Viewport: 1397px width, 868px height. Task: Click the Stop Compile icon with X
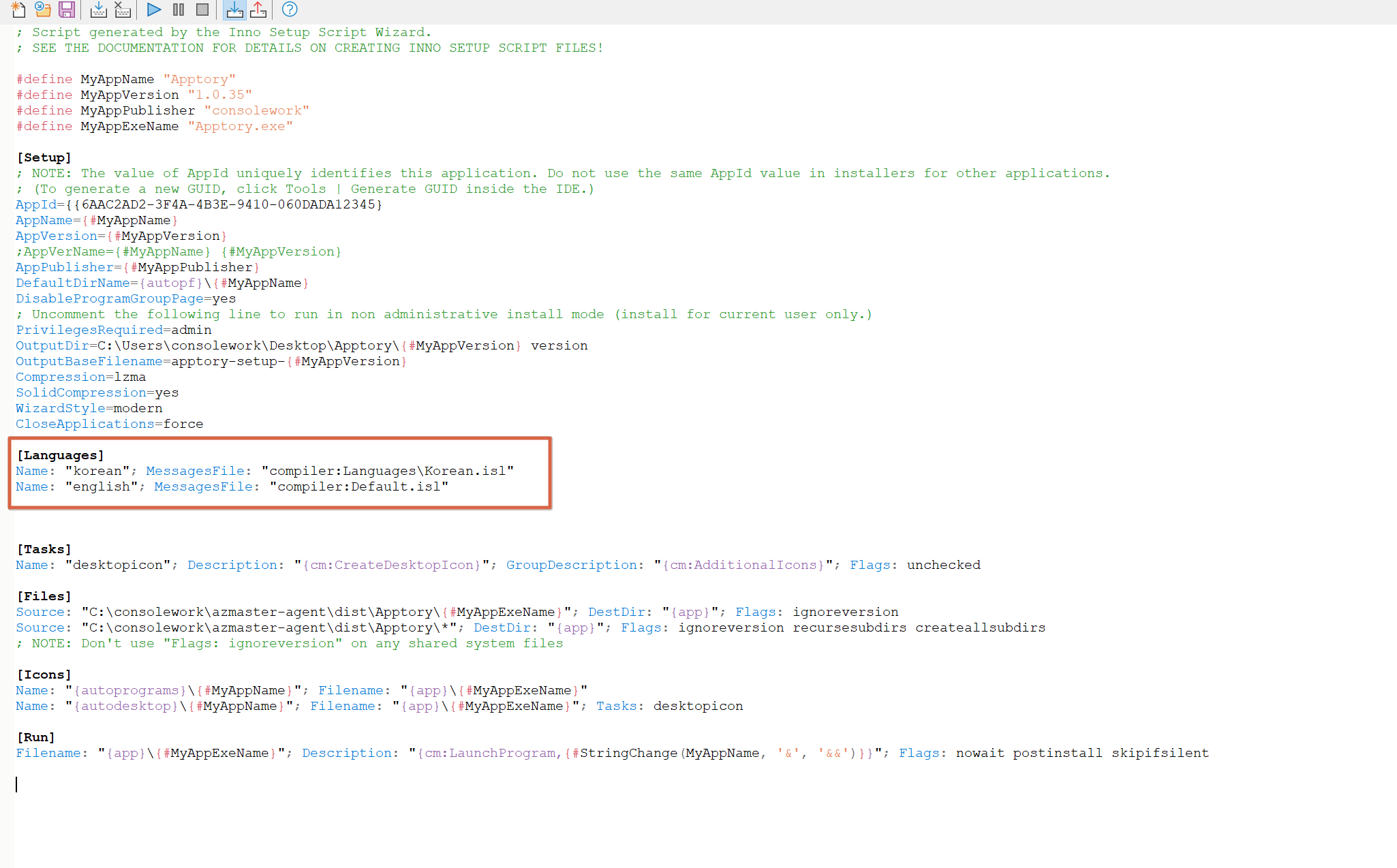click(x=123, y=10)
